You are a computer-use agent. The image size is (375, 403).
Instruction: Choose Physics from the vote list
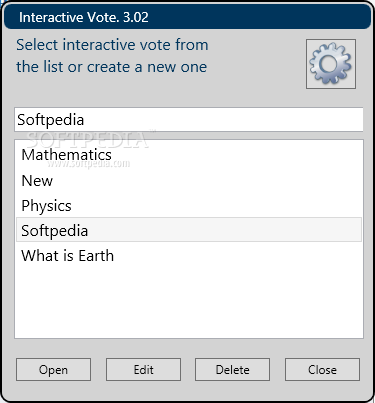pos(189,206)
